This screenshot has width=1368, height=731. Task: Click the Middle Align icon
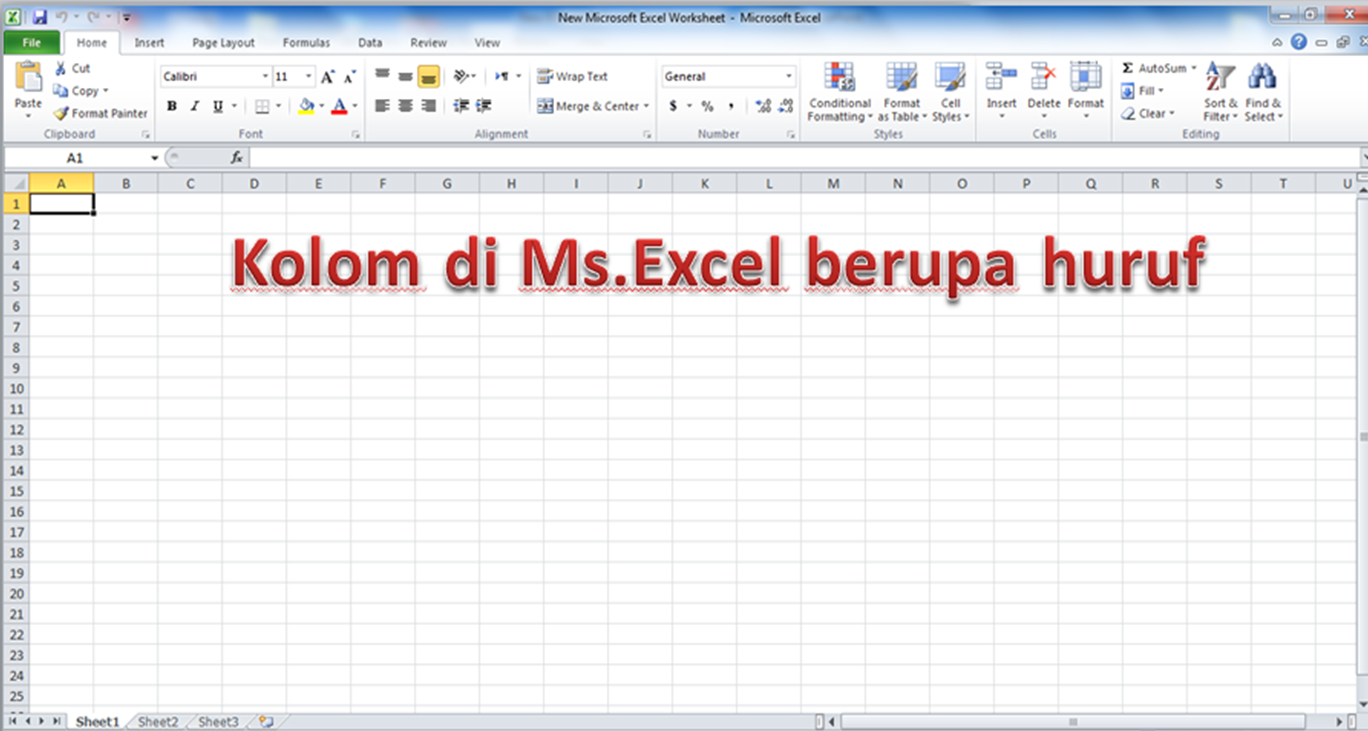[x=405, y=76]
